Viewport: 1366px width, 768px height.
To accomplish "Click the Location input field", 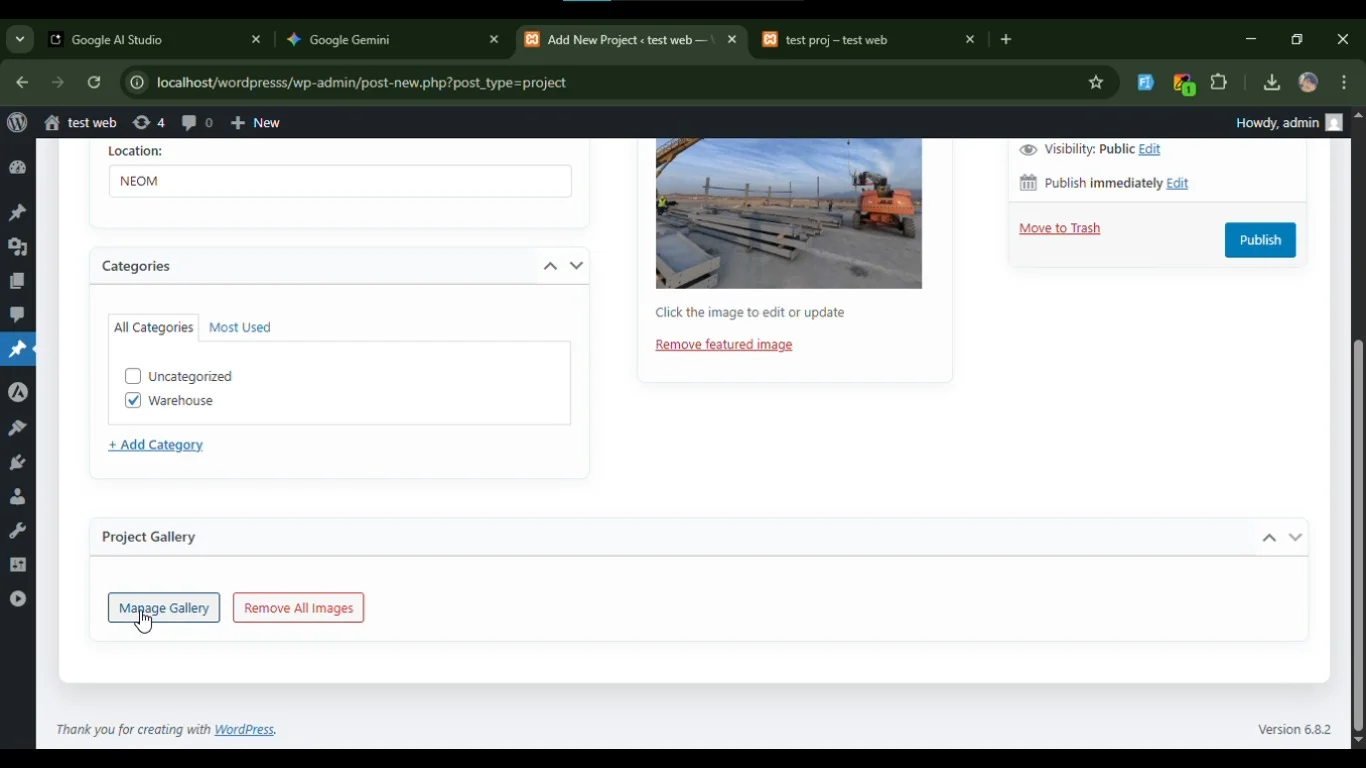I will click(x=340, y=181).
